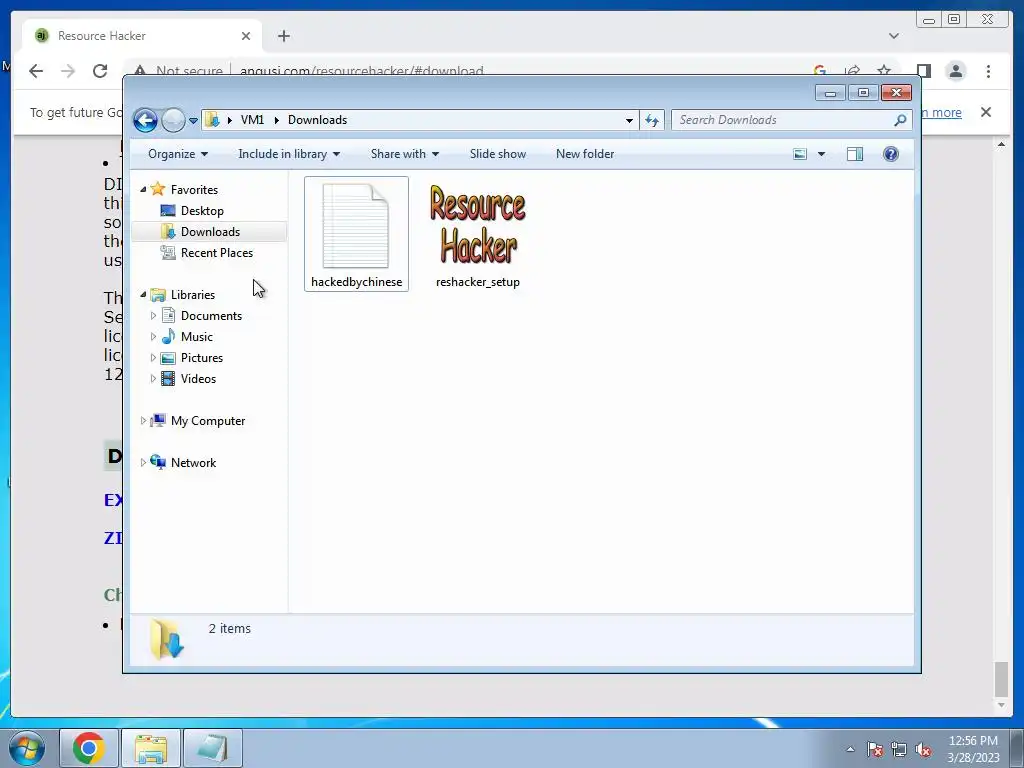1024x768 pixels.
Task: Select Favorites in navigation pane
Action: [x=194, y=189]
